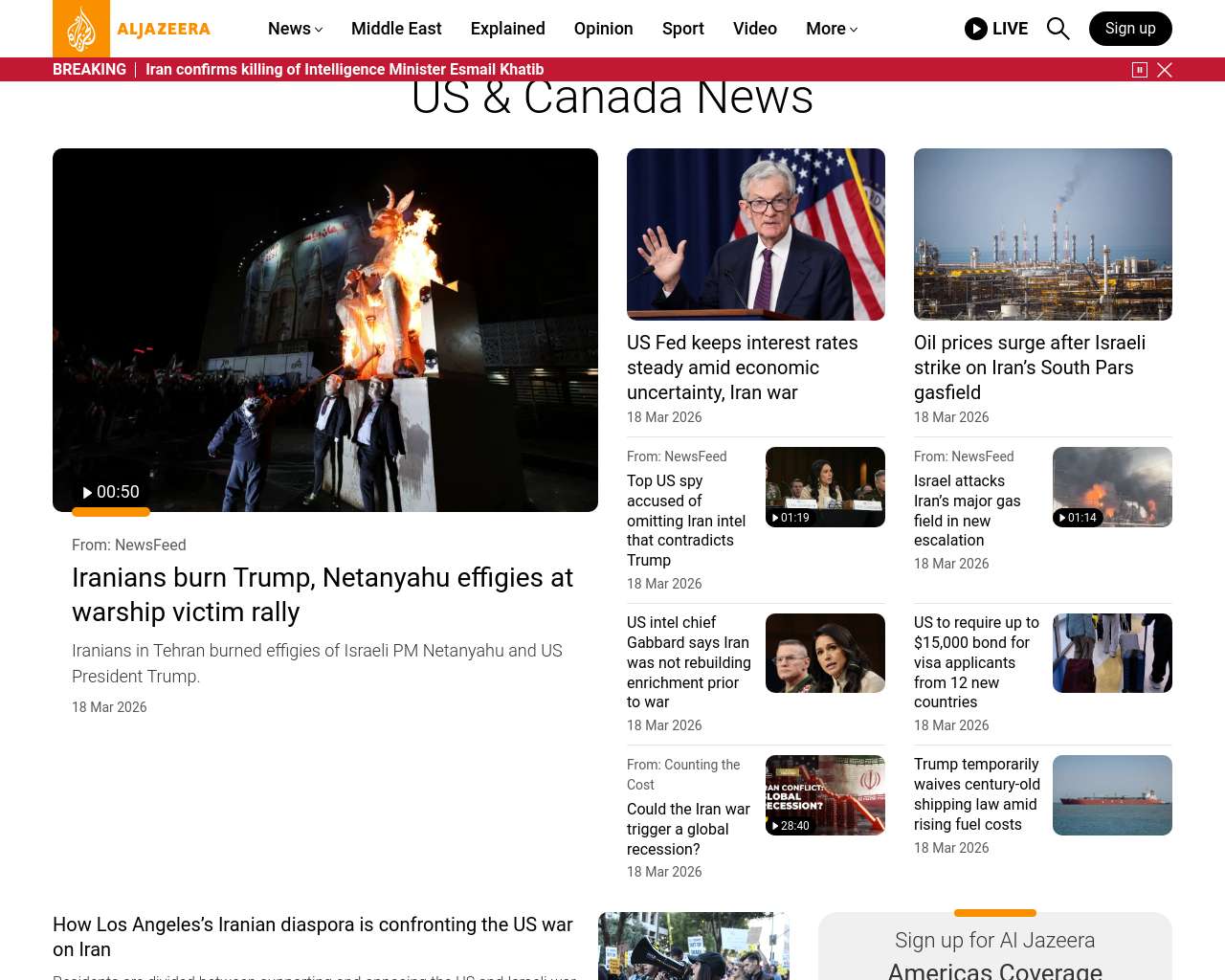Read Iranians burn Trump, Netanyahu effigies story
The height and width of the screenshot is (980, 1225).
[323, 594]
